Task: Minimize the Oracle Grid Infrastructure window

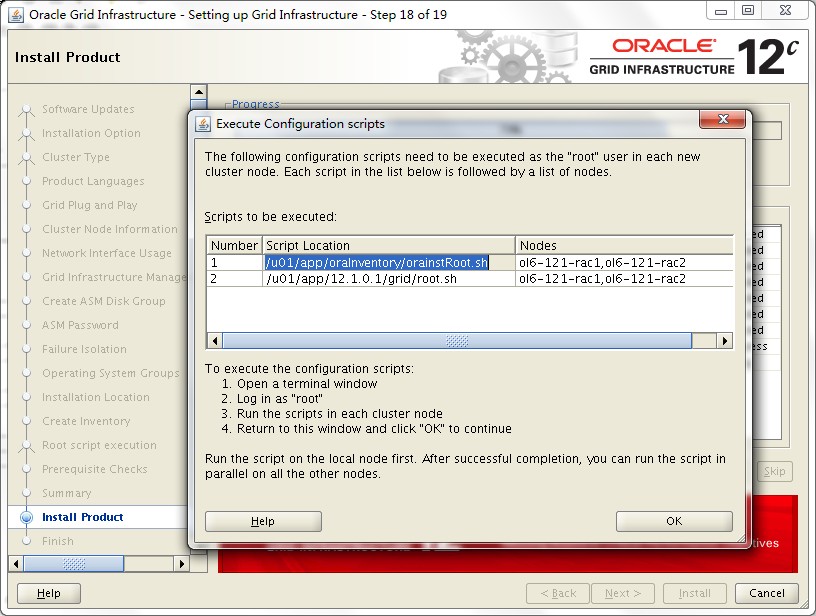Action: [721, 11]
